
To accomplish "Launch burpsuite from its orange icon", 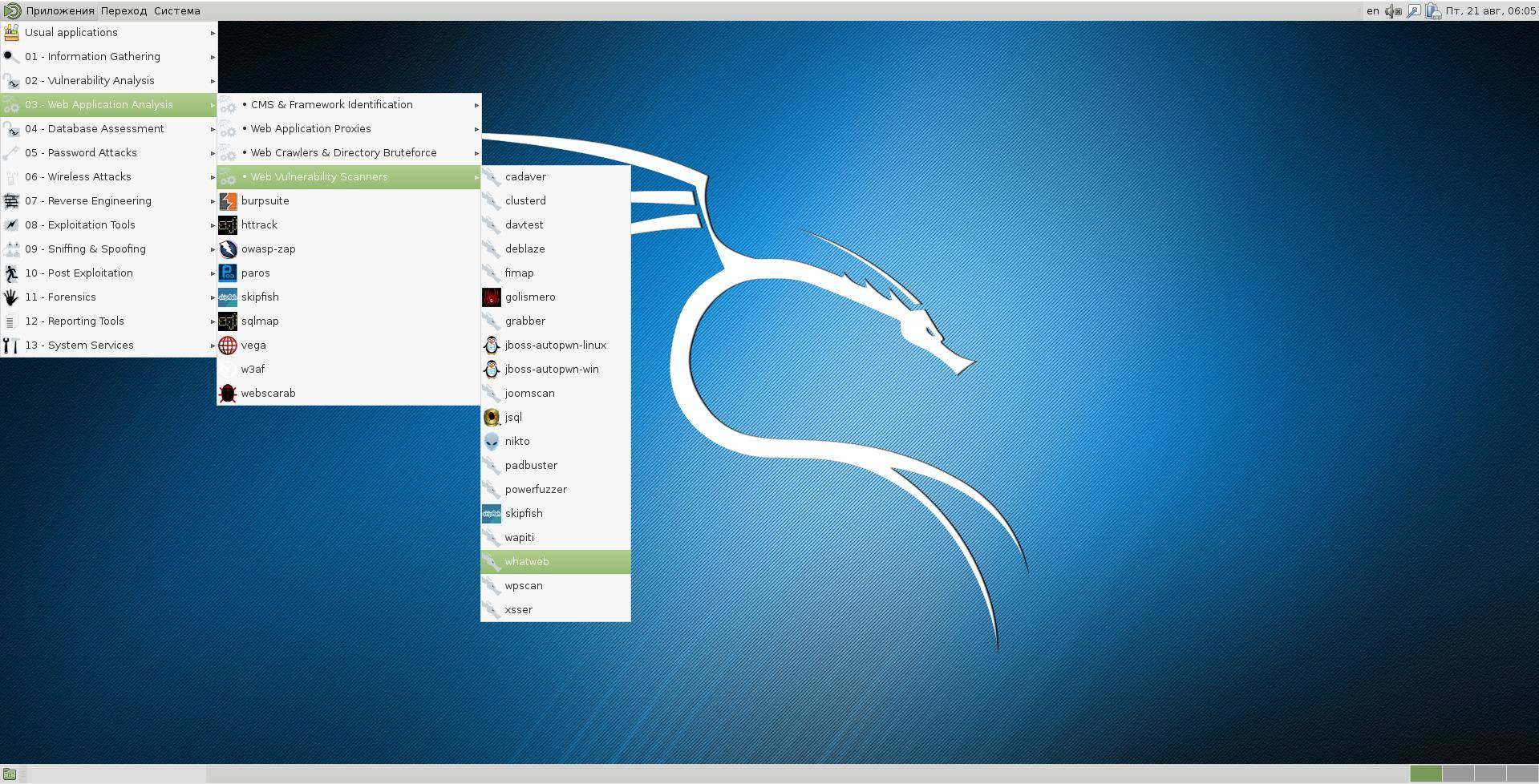I will click(228, 201).
